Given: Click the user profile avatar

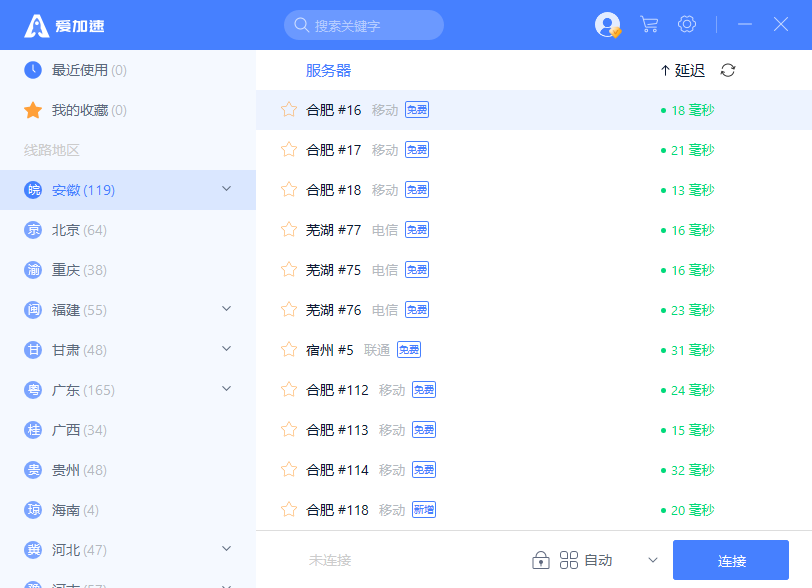Looking at the screenshot, I should 607,25.
